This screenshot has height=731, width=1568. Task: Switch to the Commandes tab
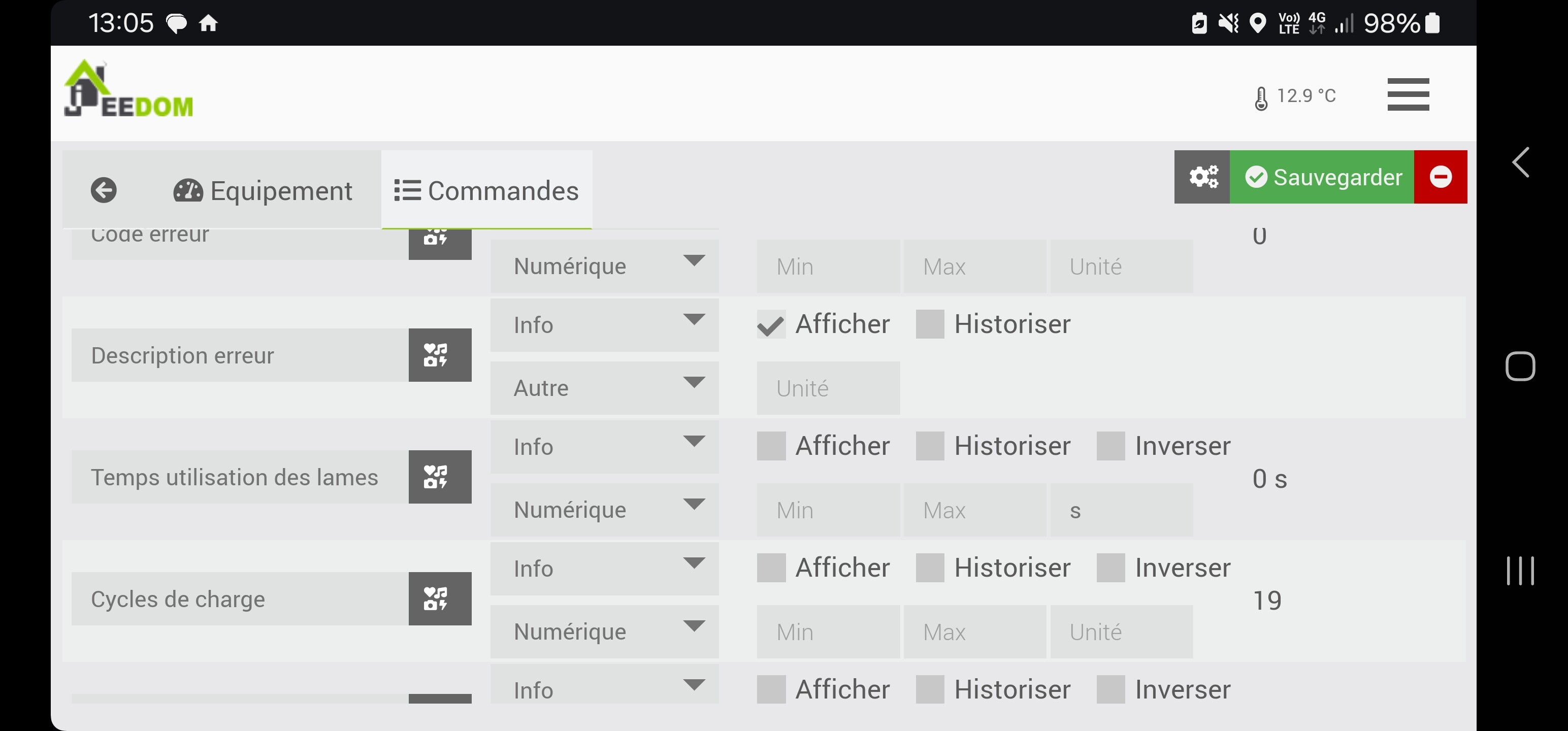(486, 190)
